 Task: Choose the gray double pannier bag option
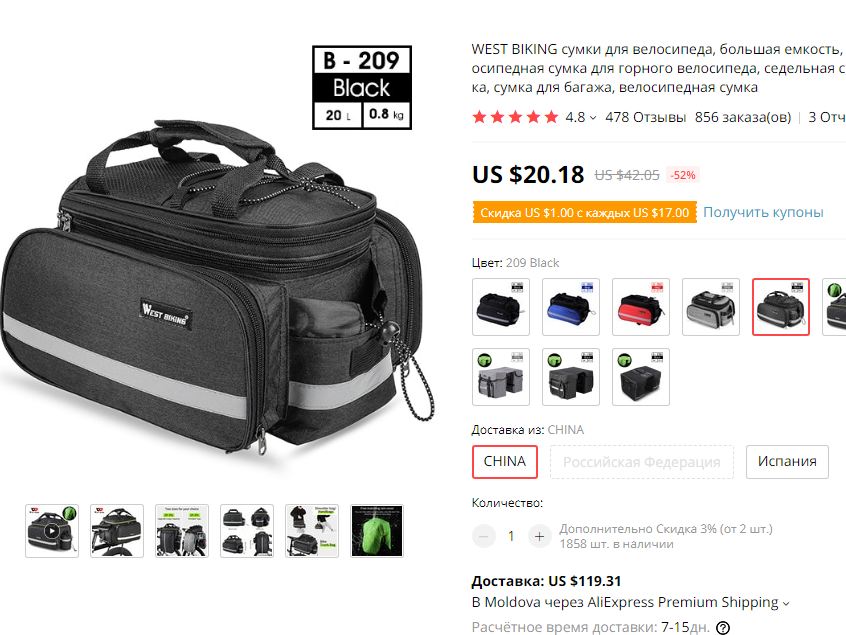(501, 377)
